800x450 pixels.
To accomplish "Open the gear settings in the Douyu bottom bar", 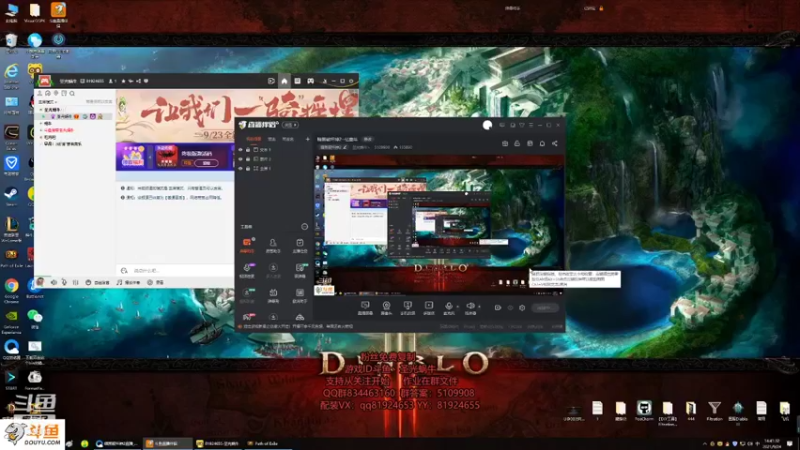I will pyautogui.click(x=522, y=308).
